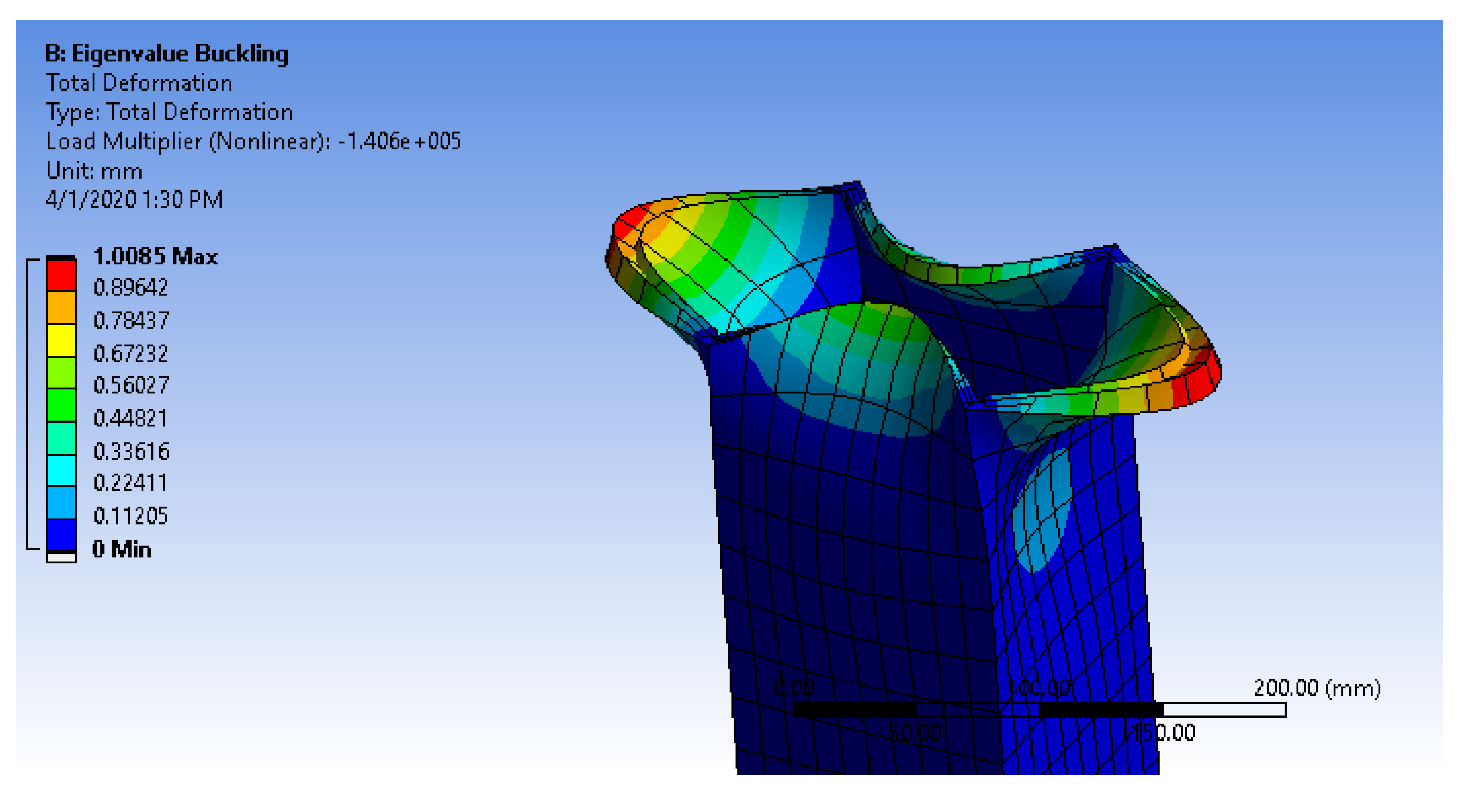Click the 0.89642 legend value
The height and width of the screenshot is (812, 1463).
click(130, 287)
